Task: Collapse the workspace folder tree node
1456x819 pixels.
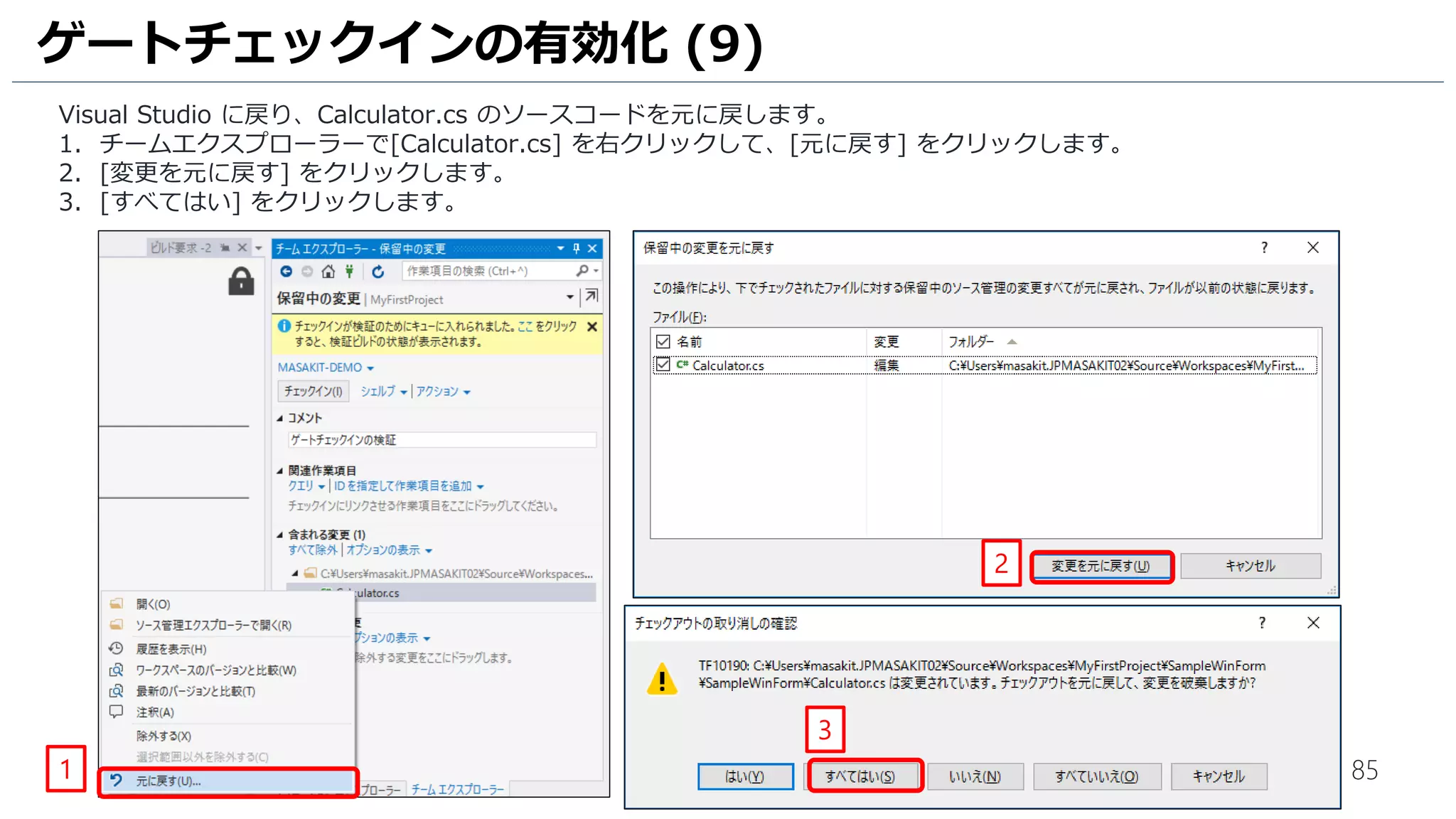Action: 295,573
